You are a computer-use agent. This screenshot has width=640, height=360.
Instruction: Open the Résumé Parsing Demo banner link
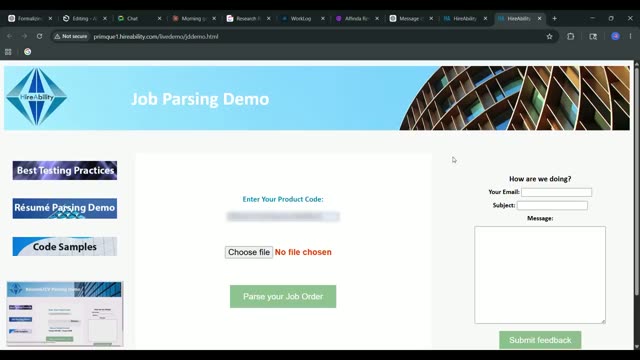pyautogui.click(x=64, y=208)
